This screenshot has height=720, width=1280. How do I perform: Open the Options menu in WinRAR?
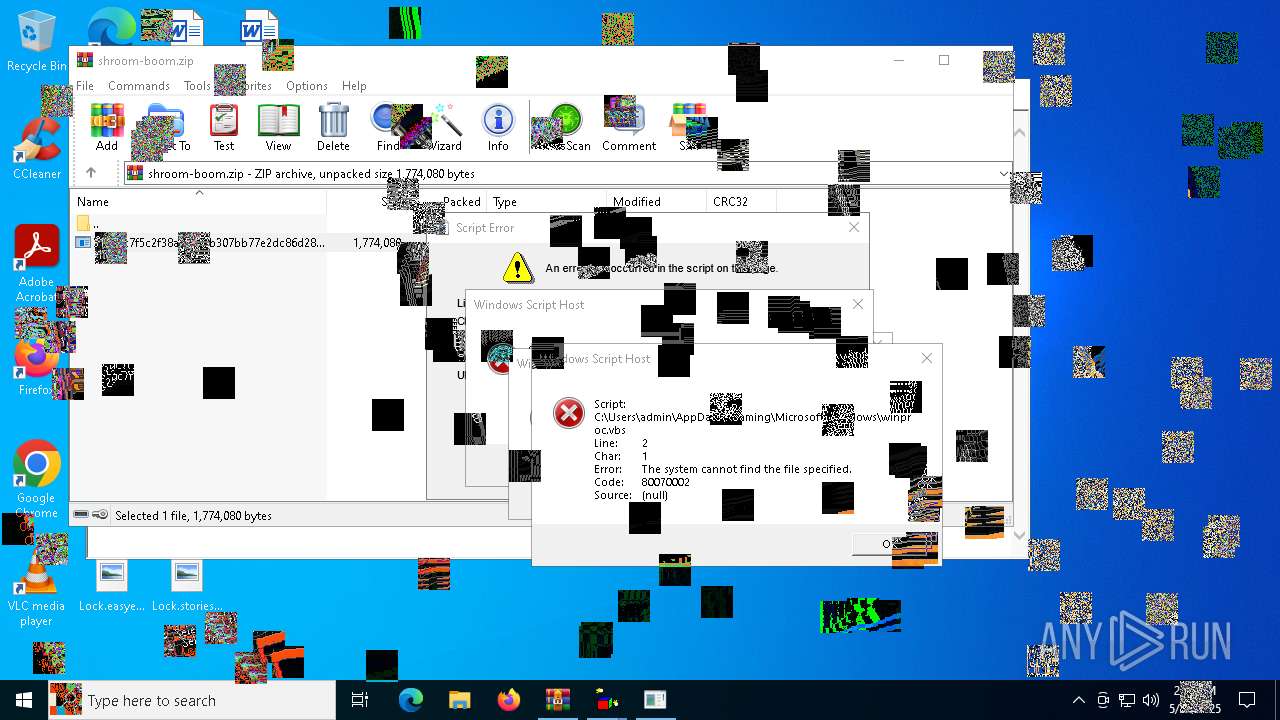pos(307,86)
